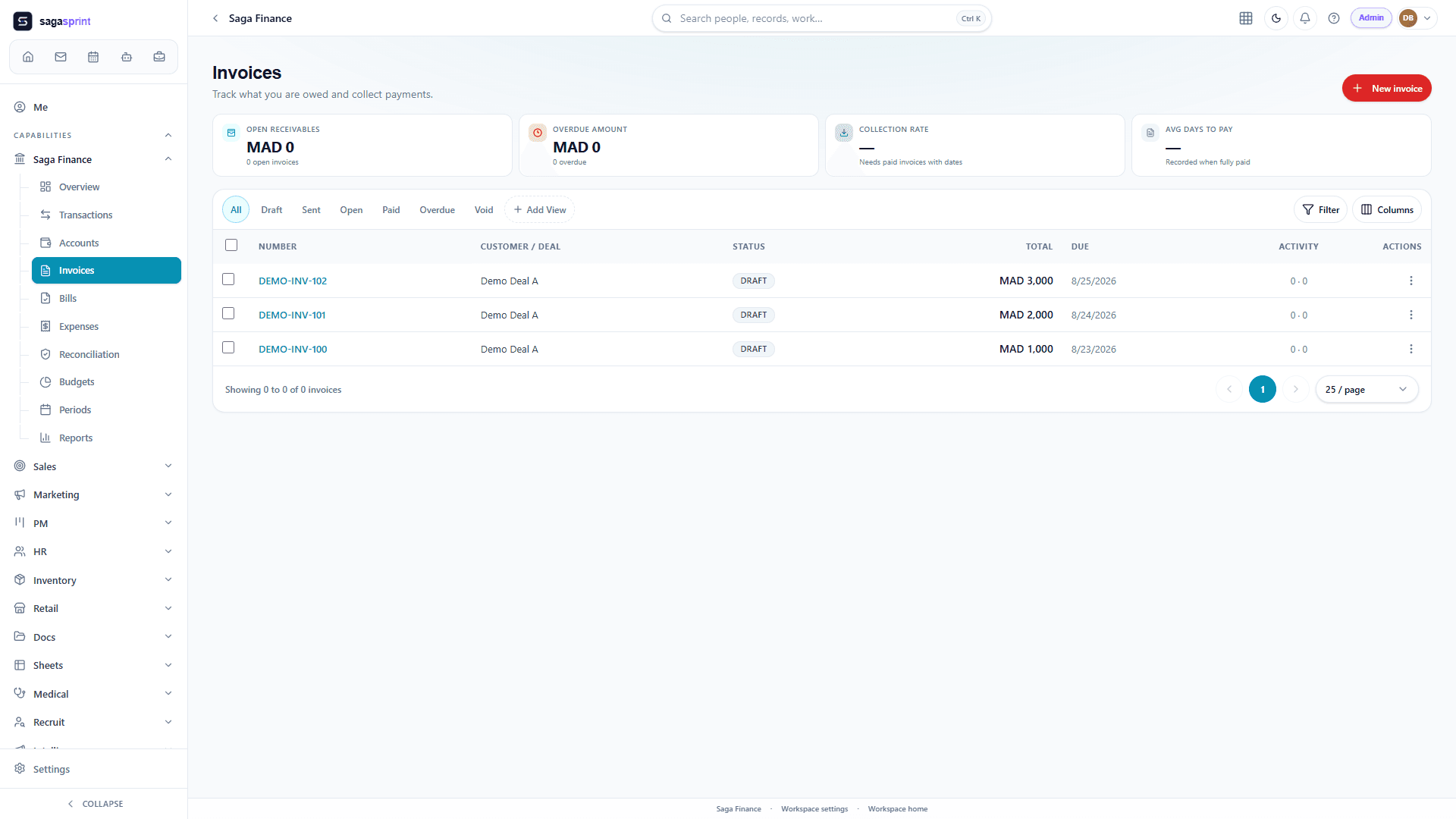Open the user menu chevron beside avatar
Viewport: 1456px width, 819px height.
[1427, 18]
